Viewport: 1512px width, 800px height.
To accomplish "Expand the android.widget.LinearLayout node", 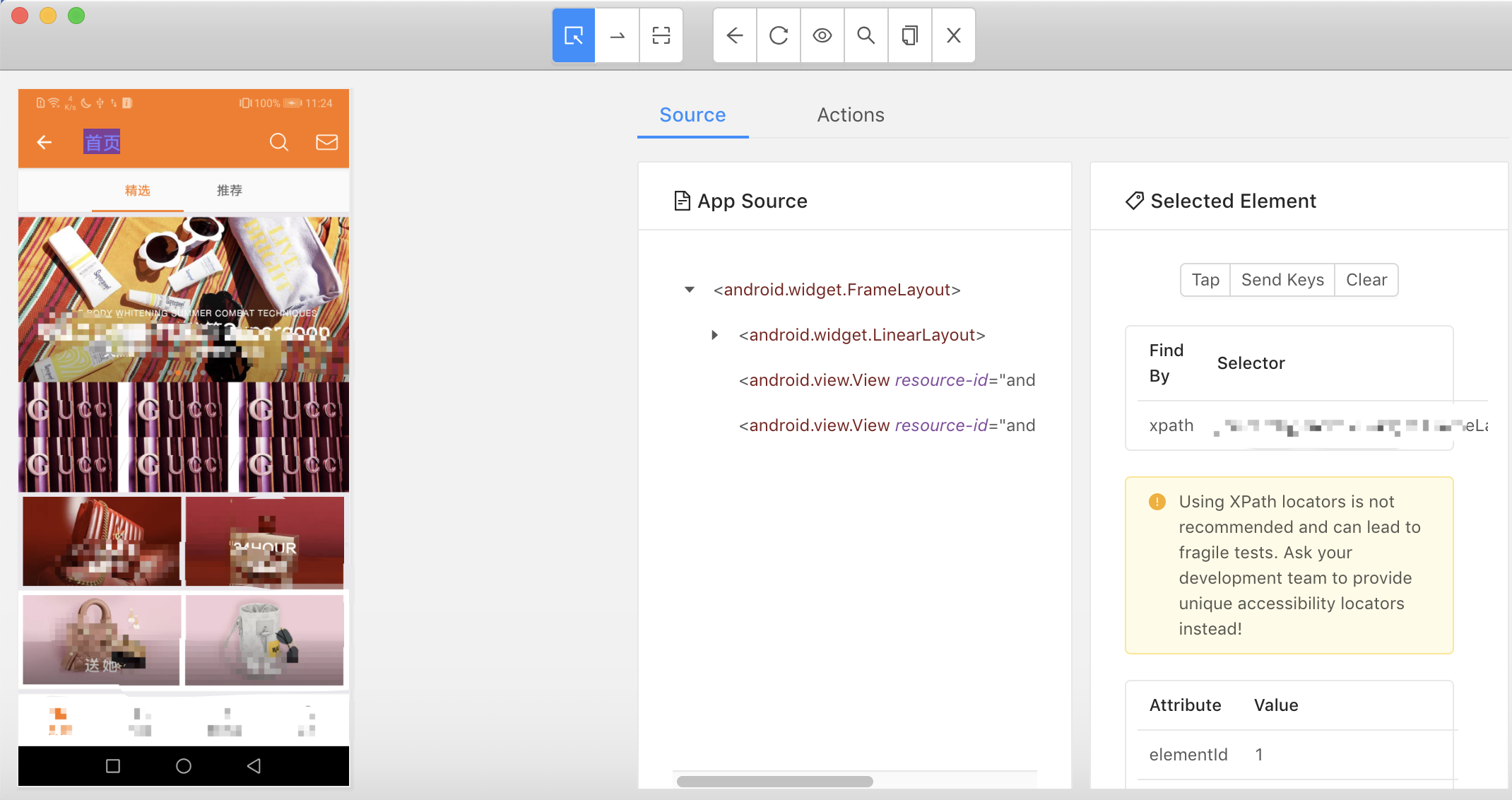I will pos(715,335).
